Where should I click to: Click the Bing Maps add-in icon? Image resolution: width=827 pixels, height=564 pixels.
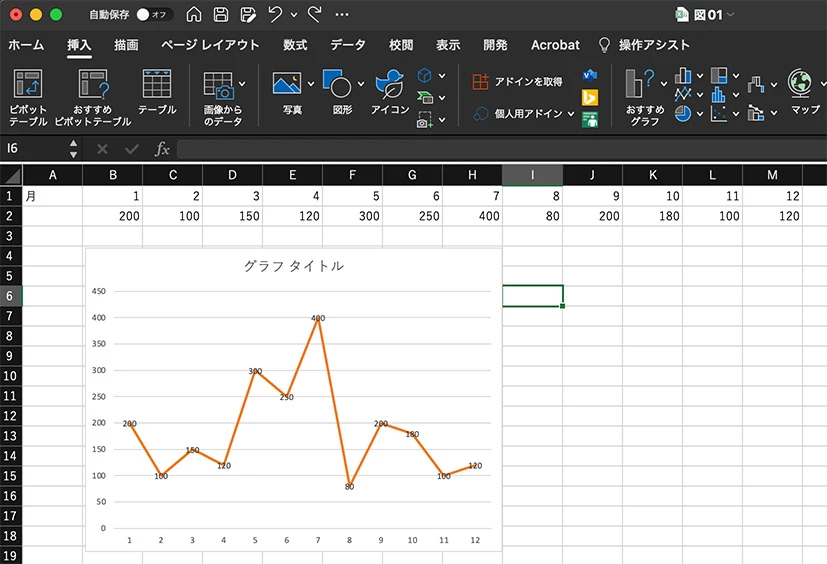(590, 98)
